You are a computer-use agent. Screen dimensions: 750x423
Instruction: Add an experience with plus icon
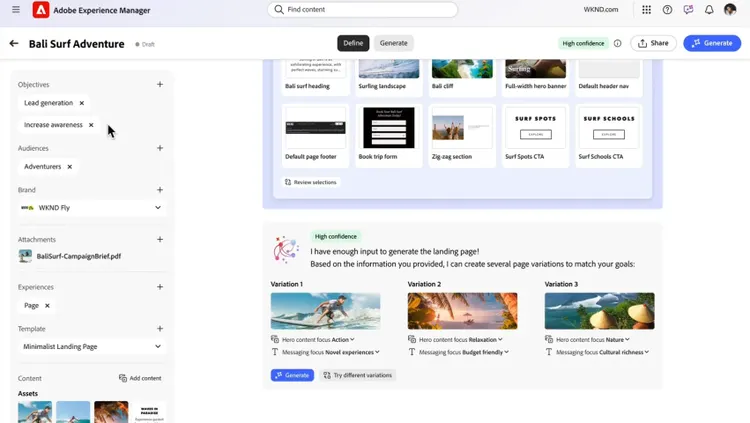click(x=160, y=287)
